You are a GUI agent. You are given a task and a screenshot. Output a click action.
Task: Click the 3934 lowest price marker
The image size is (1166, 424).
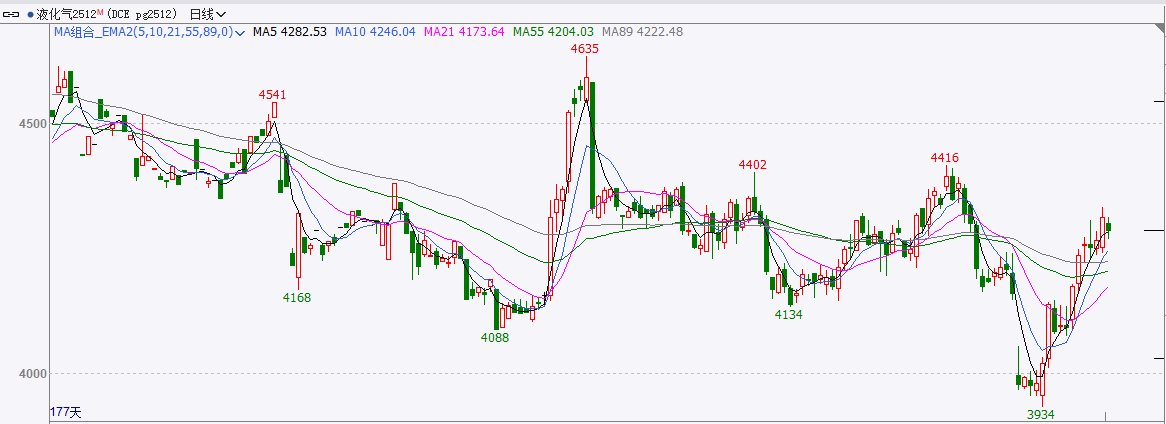tap(1041, 413)
